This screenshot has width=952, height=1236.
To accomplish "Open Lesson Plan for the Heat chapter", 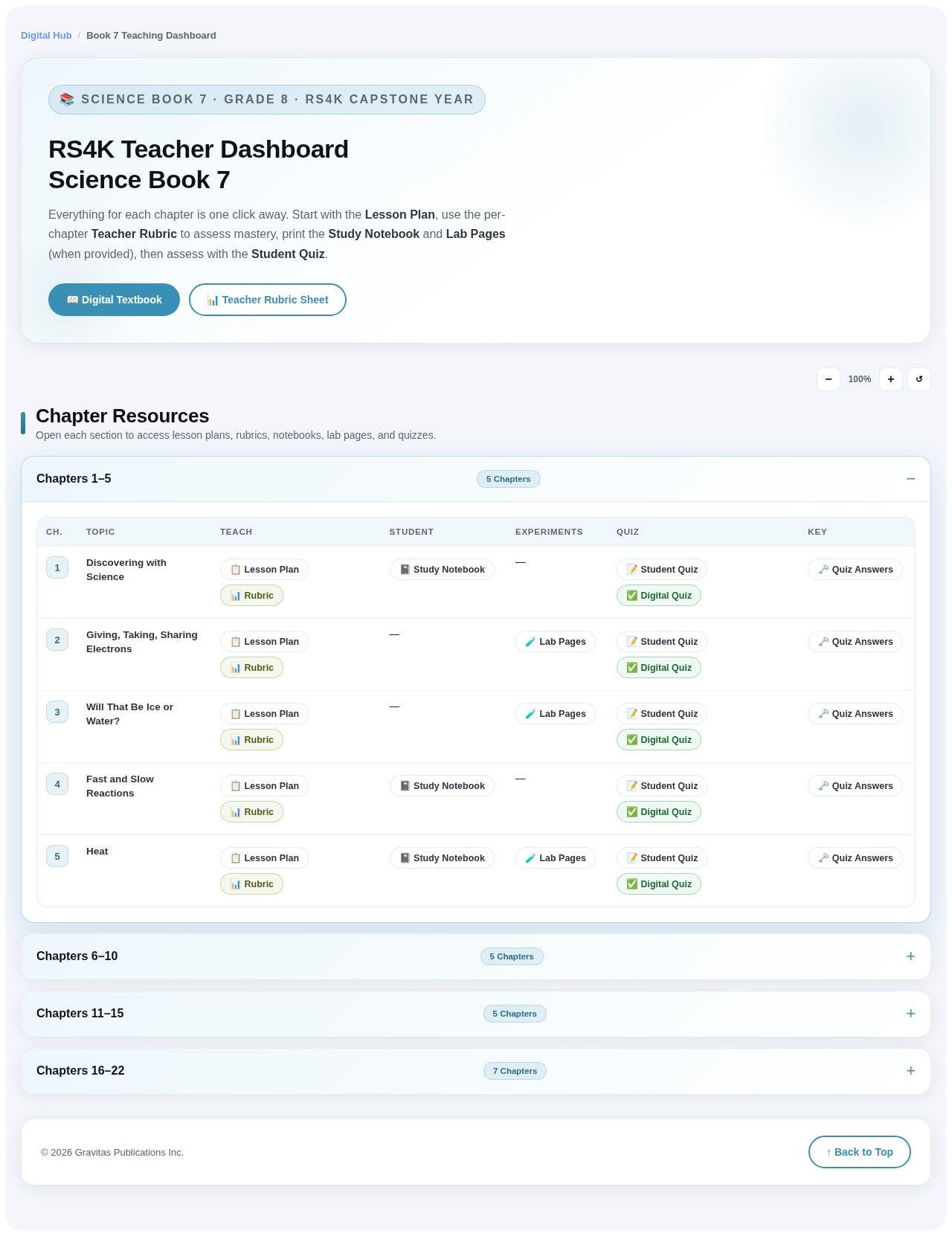I will click(x=264, y=858).
